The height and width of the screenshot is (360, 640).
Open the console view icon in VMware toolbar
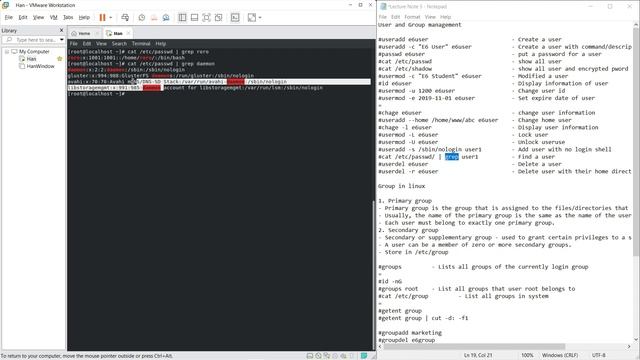click(235, 18)
